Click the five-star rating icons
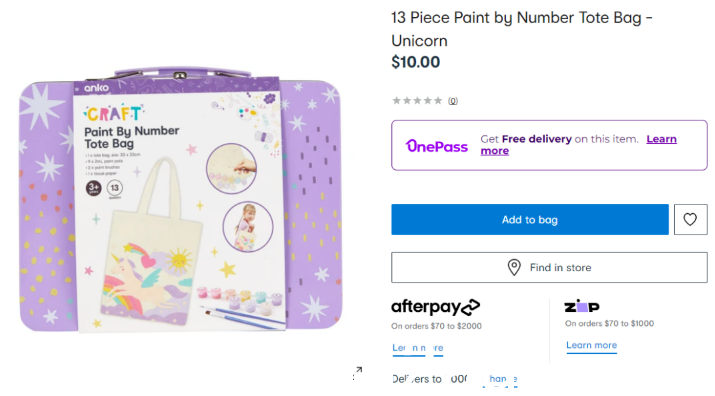Screen dimensions: 715x396 pos(417,100)
